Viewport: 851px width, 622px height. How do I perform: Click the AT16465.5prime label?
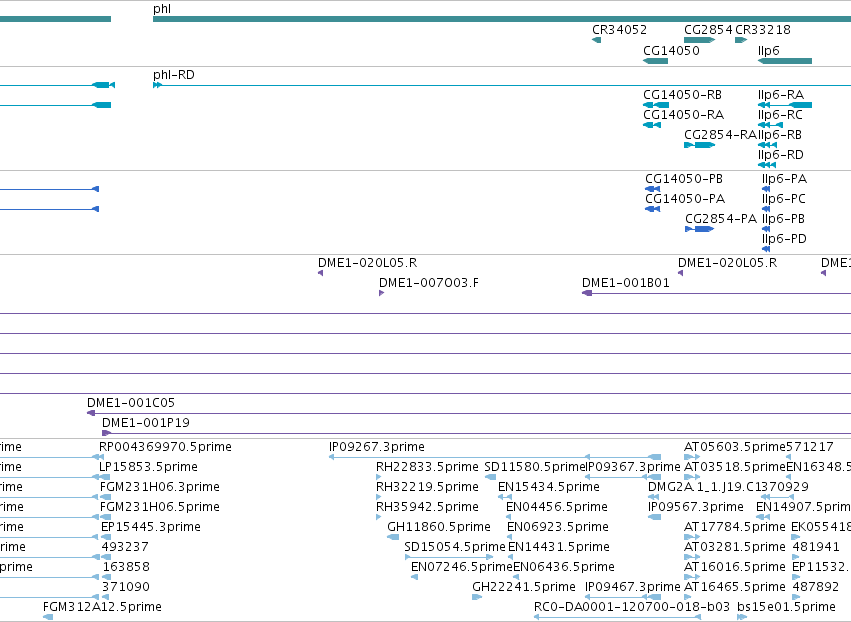(x=734, y=587)
